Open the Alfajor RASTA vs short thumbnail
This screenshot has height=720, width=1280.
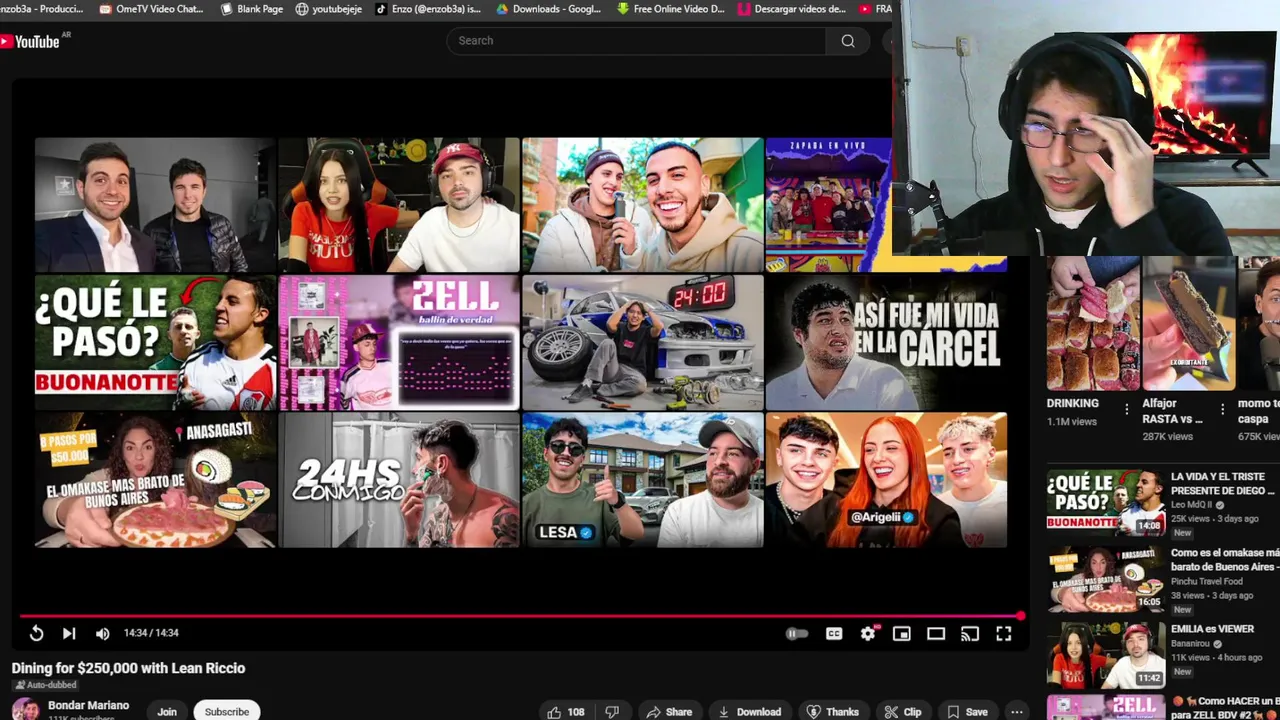click(1189, 323)
